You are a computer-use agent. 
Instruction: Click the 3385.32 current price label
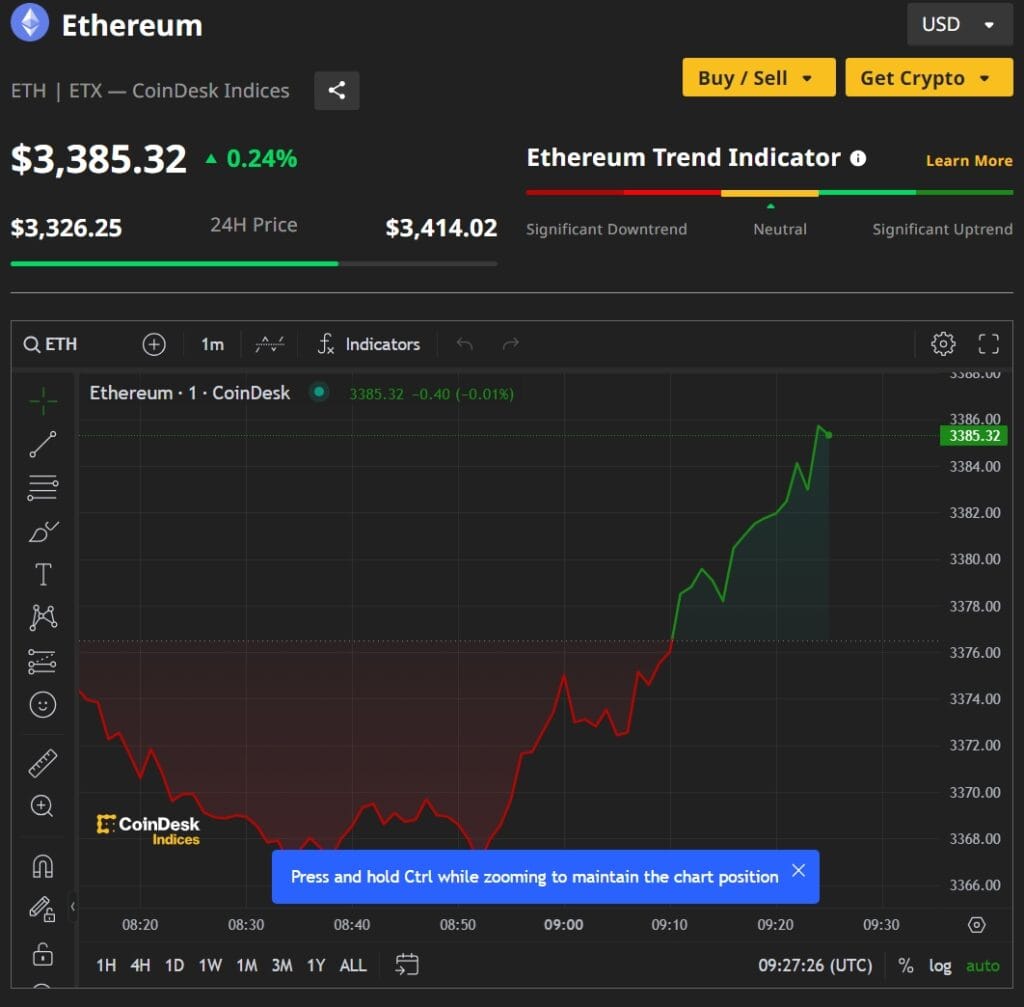point(974,436)
